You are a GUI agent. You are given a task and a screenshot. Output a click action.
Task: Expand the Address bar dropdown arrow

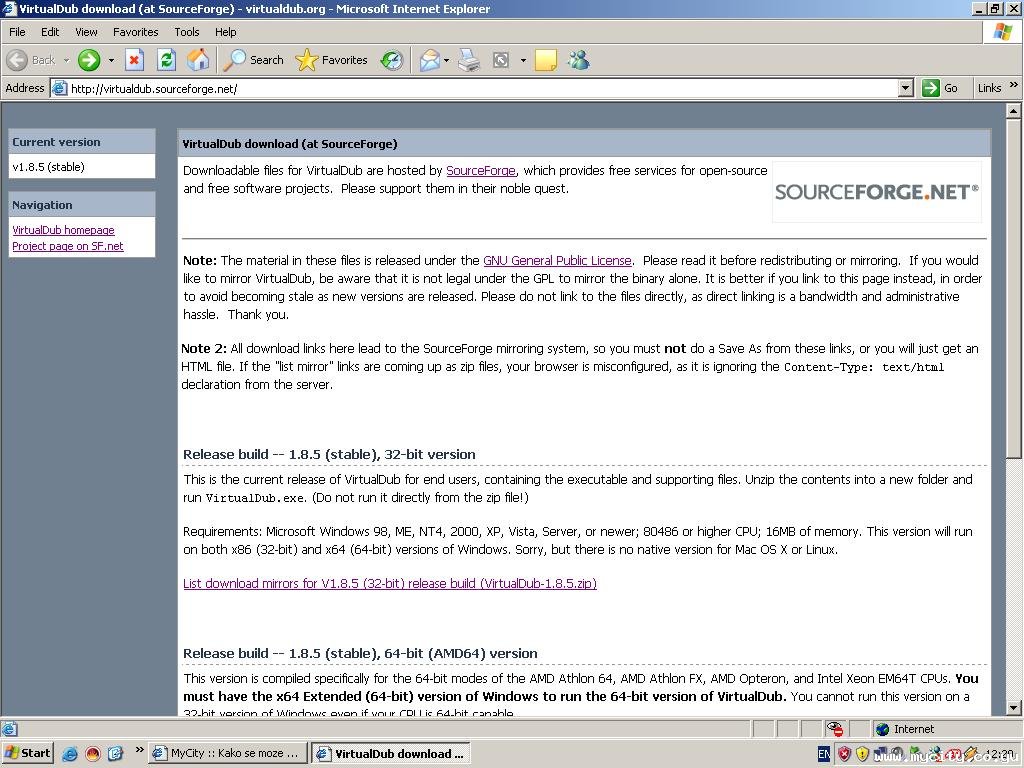(x=905, y=88)
